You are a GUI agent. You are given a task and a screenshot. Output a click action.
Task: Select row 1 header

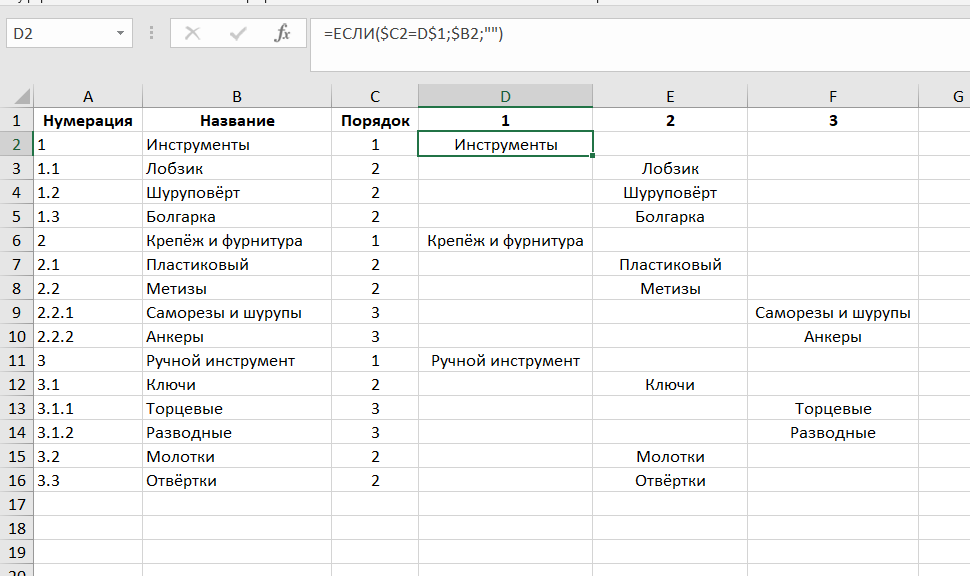pyautogui.click(x=17, y=121)
